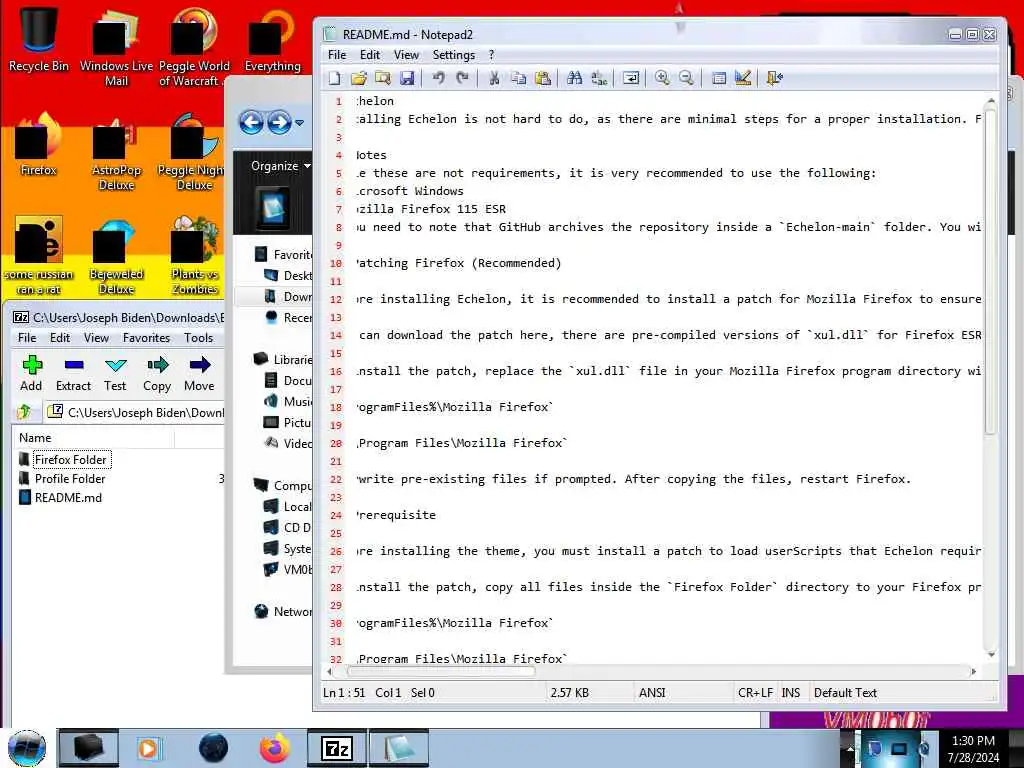Open Explorer recent locations dropdown arrow
1024x768 pixels.
click(x=299, y=123)
